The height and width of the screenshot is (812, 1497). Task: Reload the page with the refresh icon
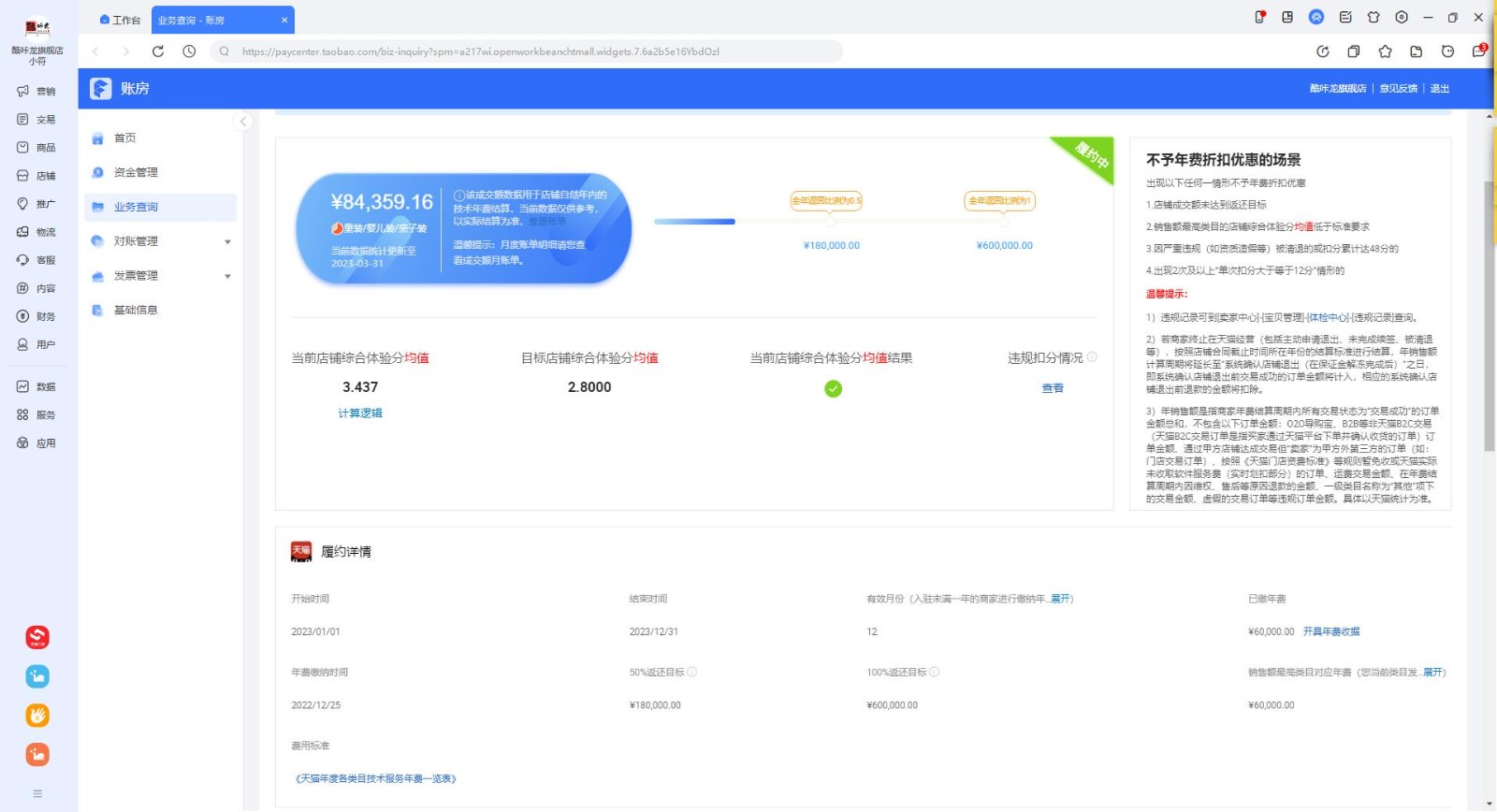pos(158,51)
